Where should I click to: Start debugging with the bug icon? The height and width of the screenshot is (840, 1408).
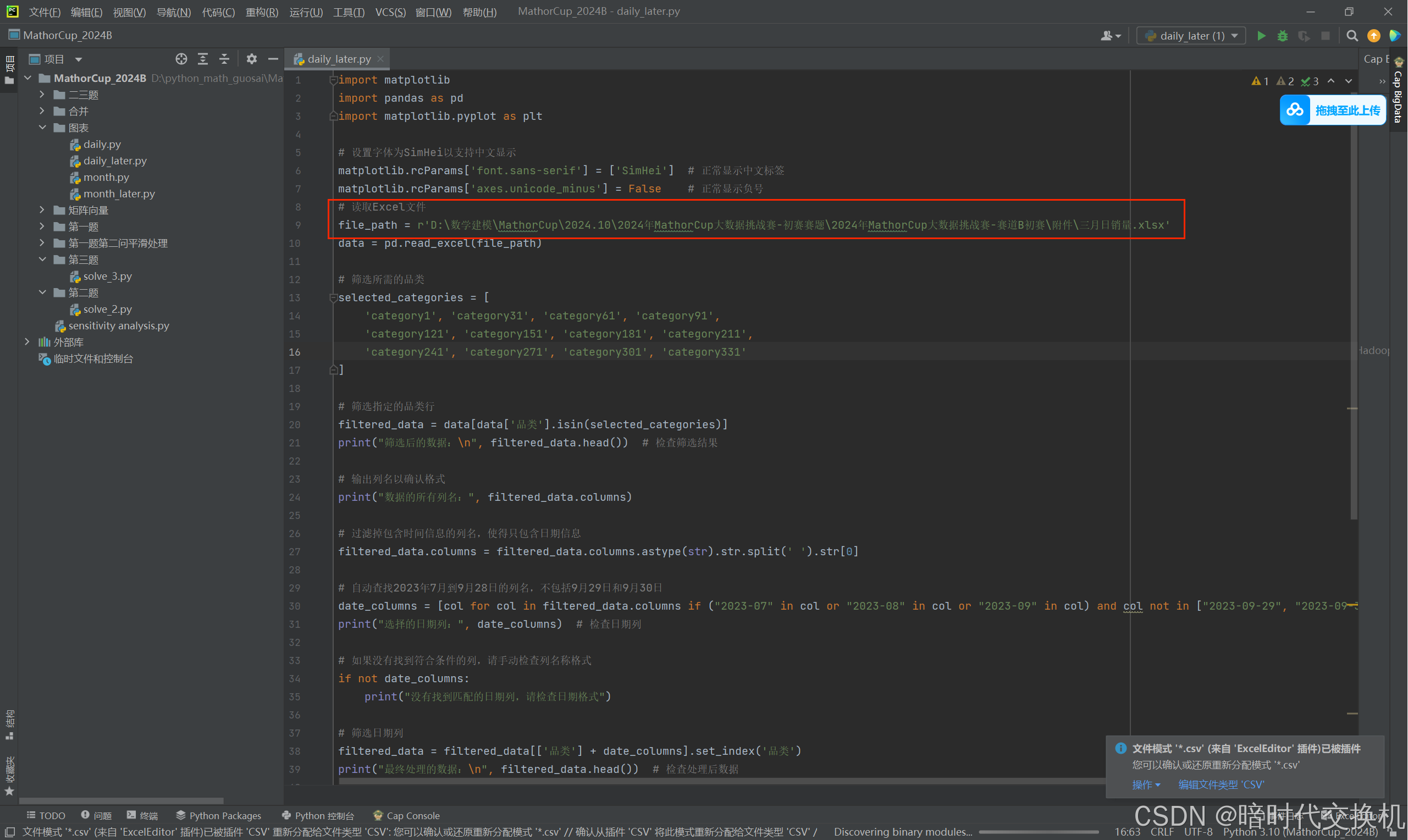[1282, 36]
